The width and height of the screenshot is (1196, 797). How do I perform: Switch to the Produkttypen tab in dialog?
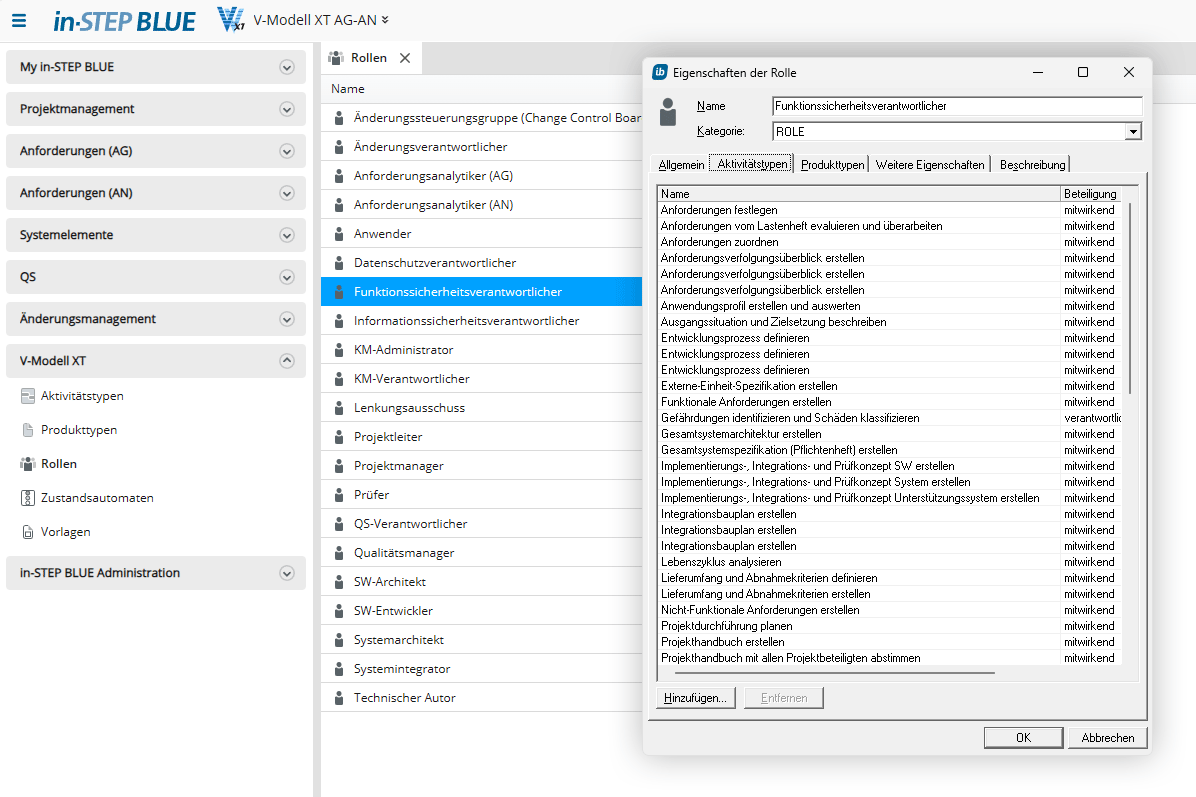[832, 165]
